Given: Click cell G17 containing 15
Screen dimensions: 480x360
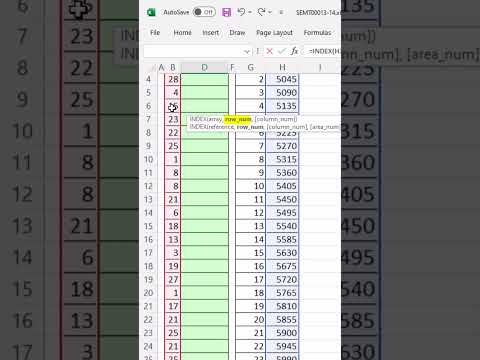Looking at the screenshot, I should click(x=251, y=253).
